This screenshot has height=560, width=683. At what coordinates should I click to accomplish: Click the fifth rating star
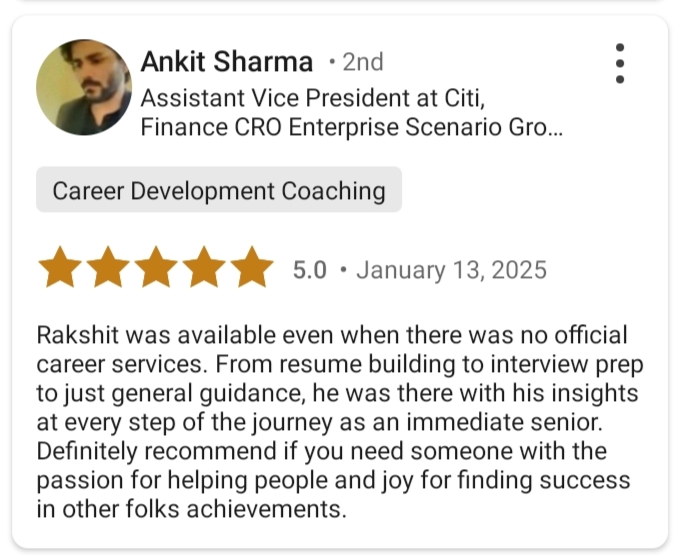point(252,270)
